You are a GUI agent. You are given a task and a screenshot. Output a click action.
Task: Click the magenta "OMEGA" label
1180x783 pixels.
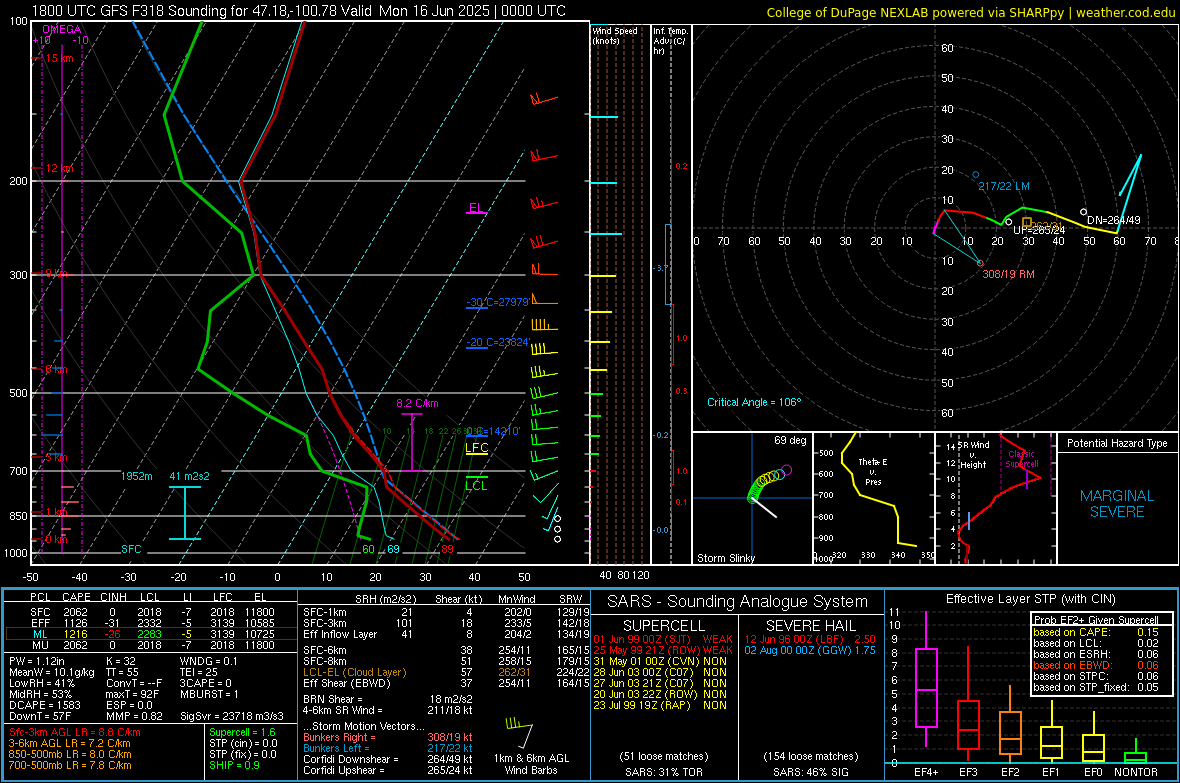62,29
